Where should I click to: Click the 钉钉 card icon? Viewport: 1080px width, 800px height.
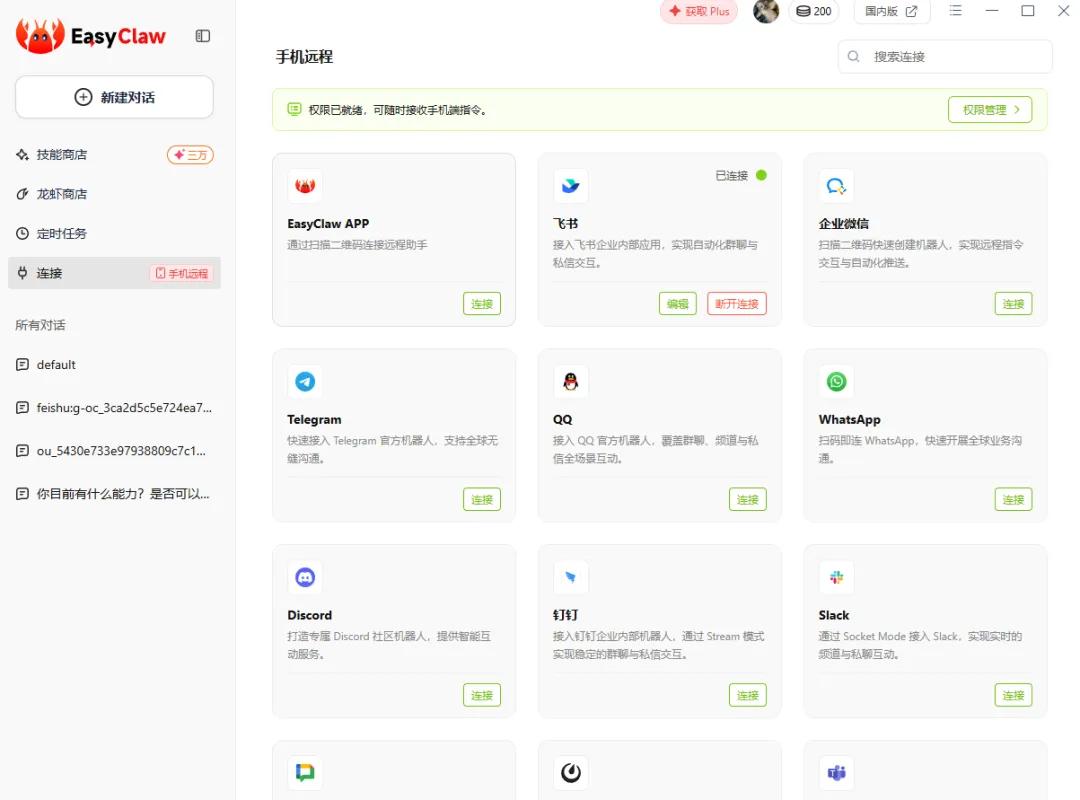click(570, 577)
